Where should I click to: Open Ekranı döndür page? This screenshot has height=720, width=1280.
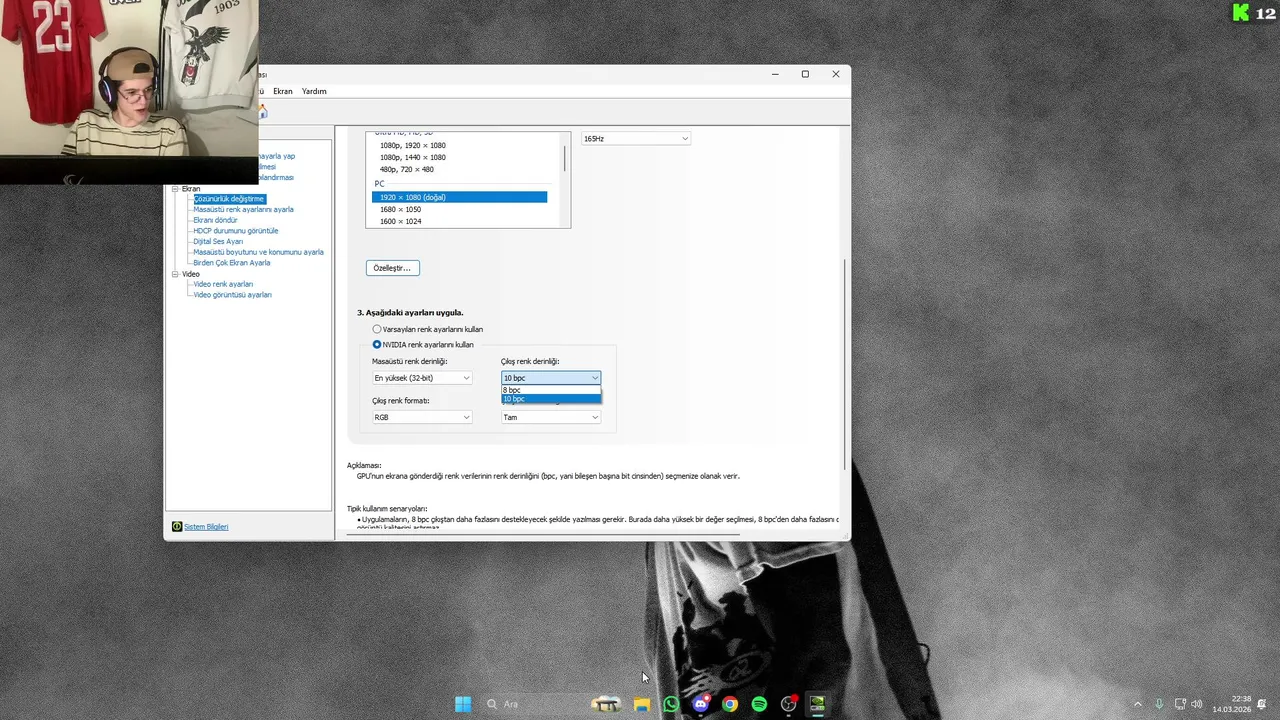tap(215, 220)
